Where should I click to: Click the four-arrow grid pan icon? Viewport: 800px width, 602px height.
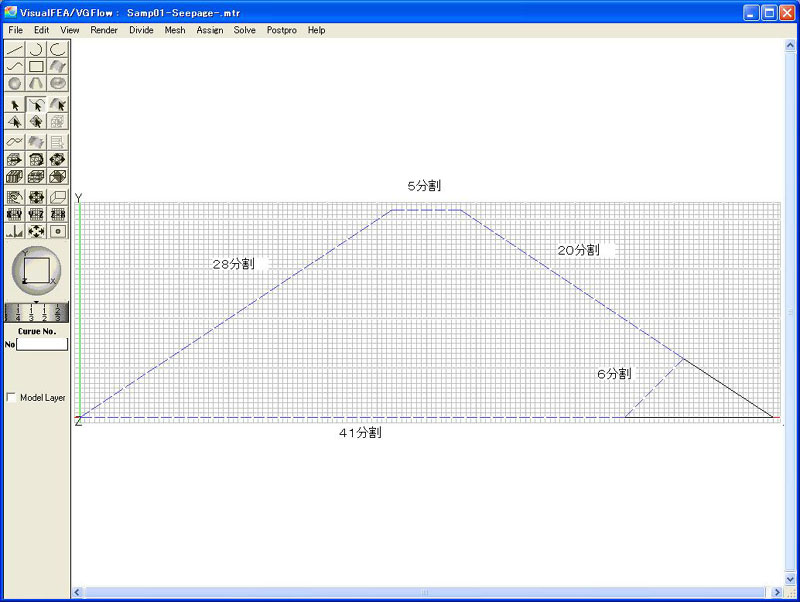(36, 197)
